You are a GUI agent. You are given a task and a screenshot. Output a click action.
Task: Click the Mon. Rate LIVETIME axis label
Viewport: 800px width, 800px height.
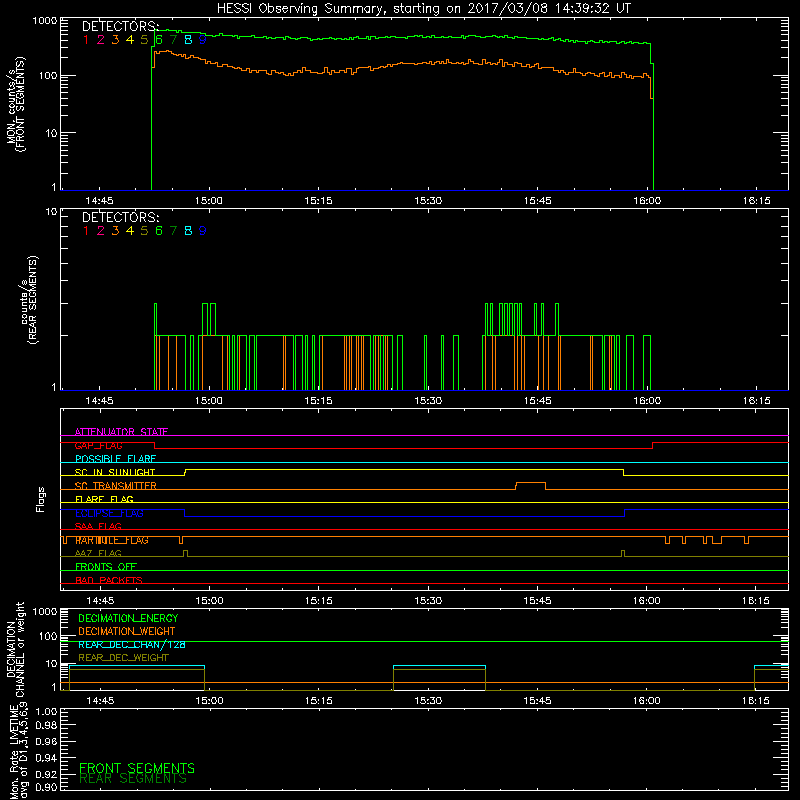(19, 752)
